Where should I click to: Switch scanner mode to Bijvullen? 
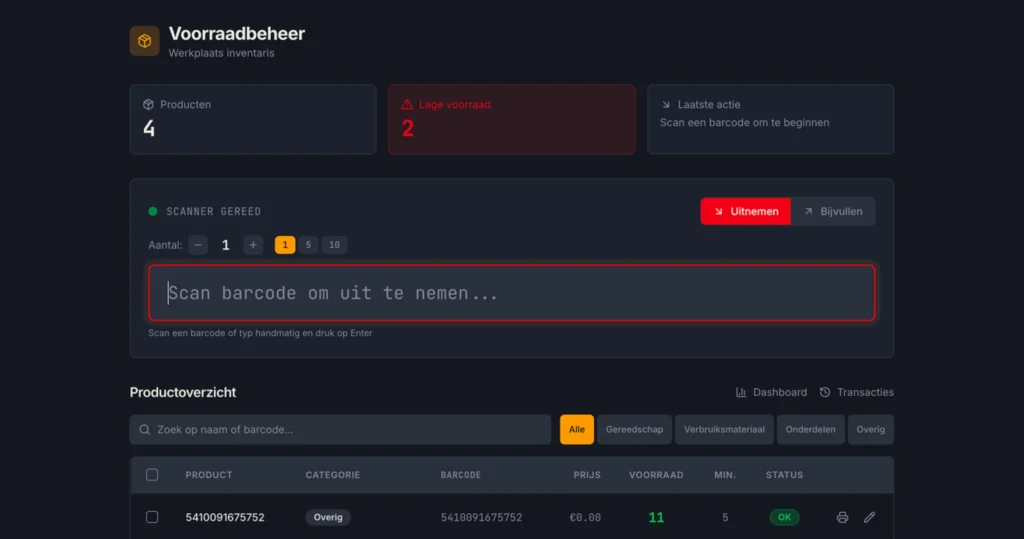click(833, 212)
